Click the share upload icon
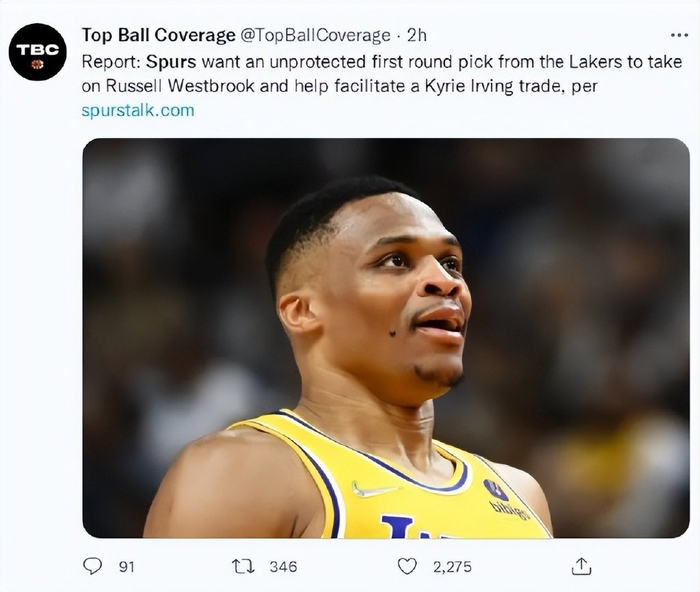 point(581,566)
